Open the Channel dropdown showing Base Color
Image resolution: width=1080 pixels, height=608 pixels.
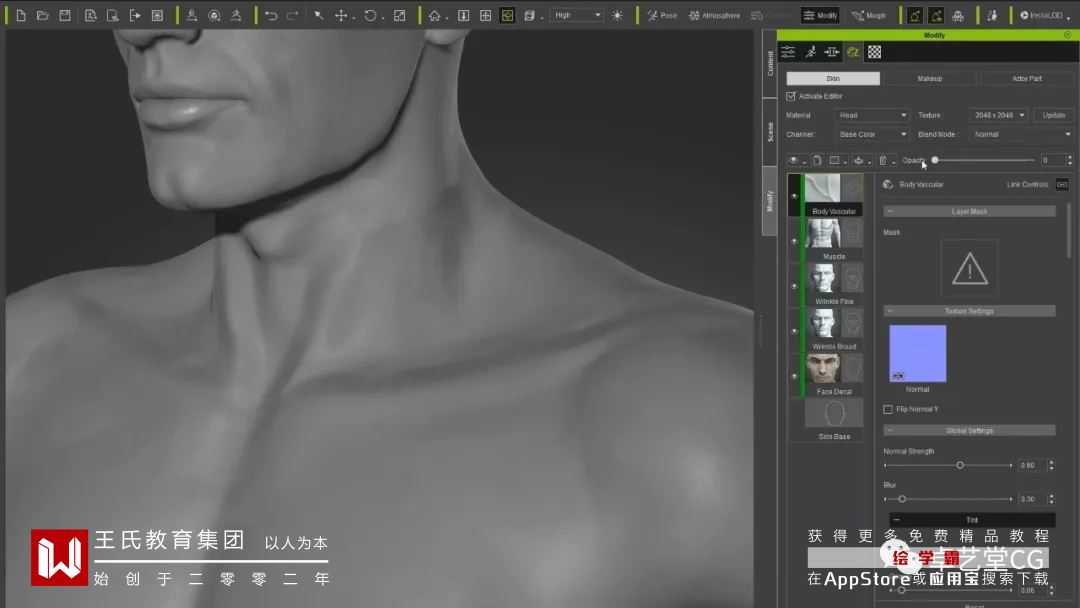tap(872, 134)
